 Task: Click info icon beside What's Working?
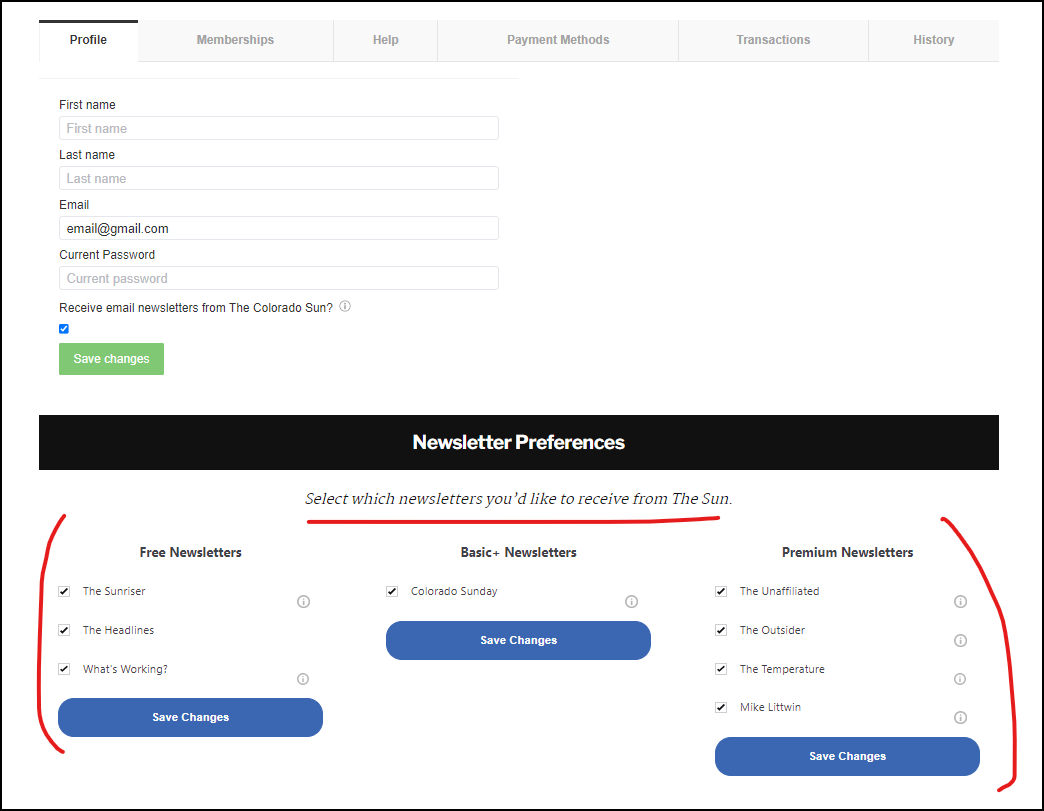click(x=303, y=678)
